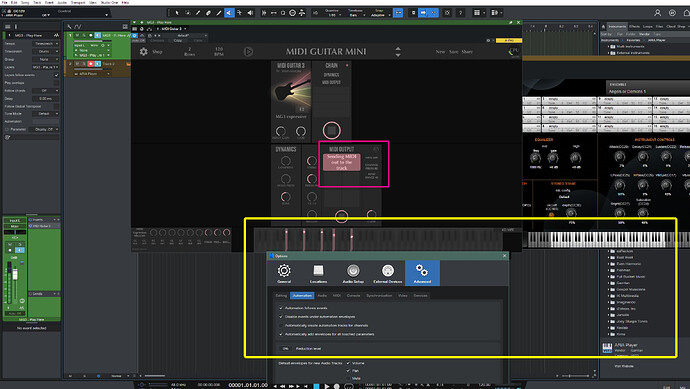690x389 pixels.
Task: Toggle Automation follows events checkbox
Action: (x=281, y=308)
